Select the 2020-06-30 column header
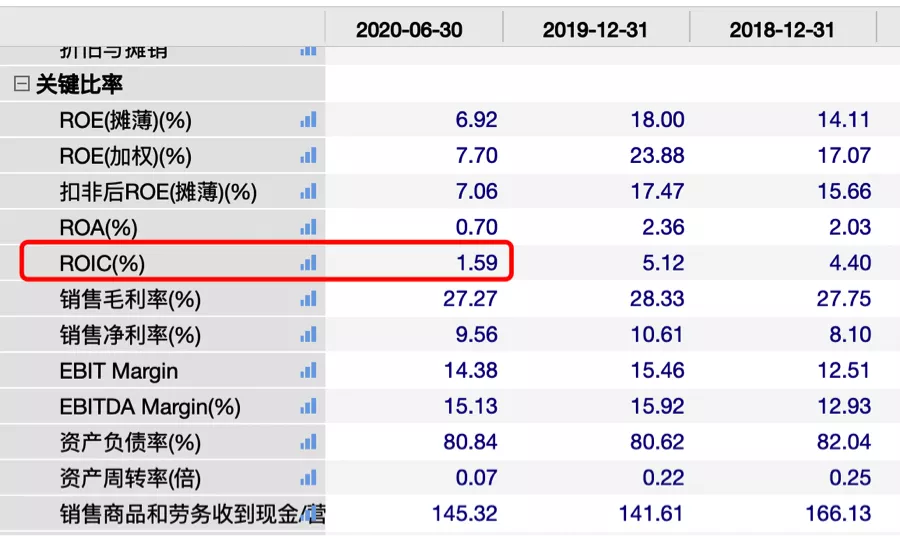900x536 pixels. 409,30
